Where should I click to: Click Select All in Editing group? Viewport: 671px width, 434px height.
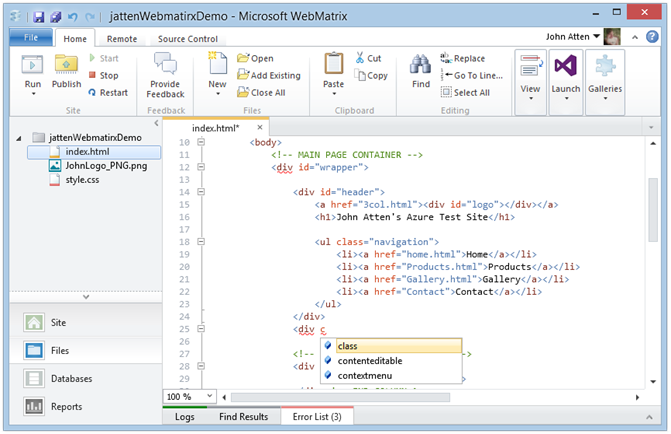point(466,92)
